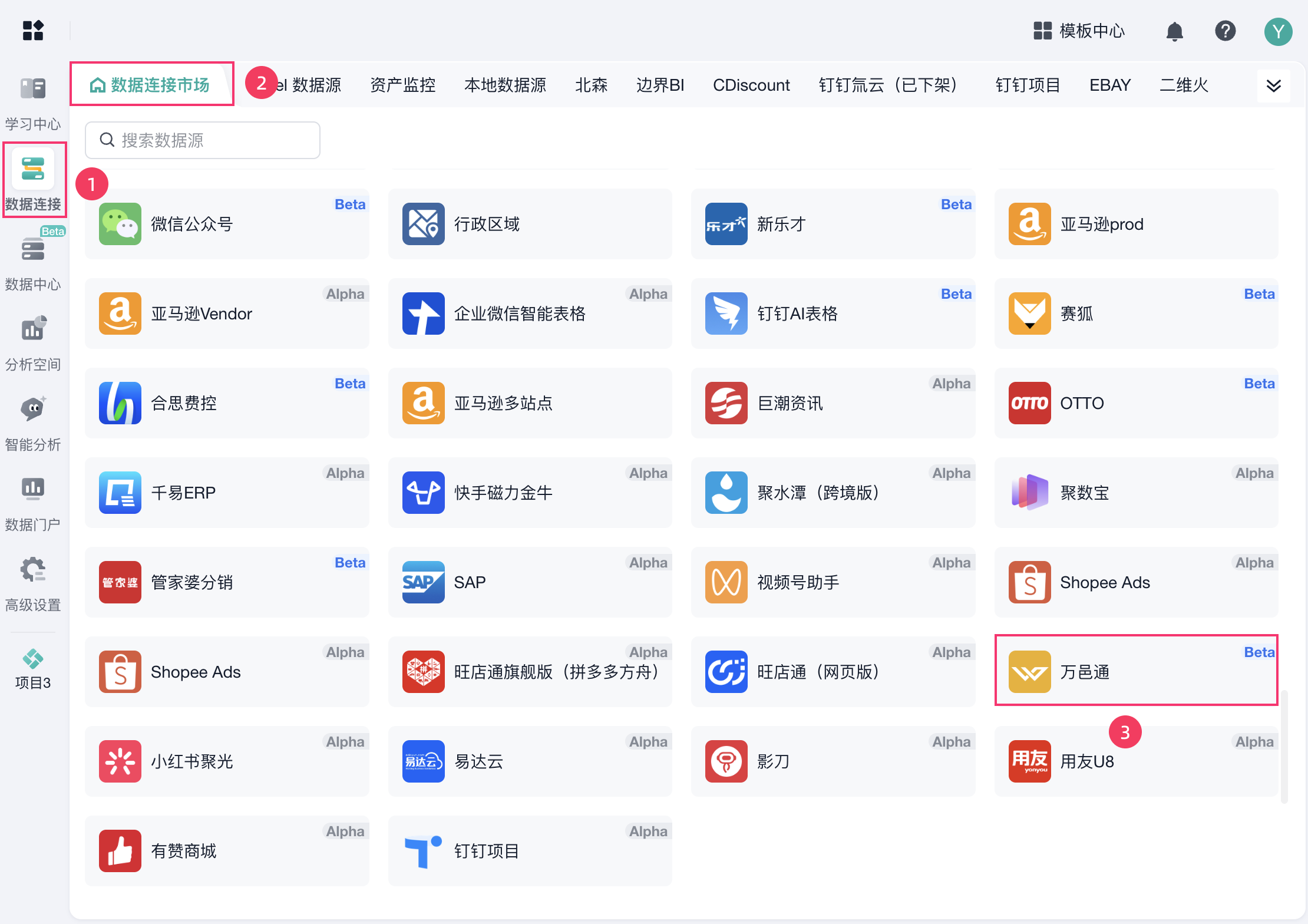Open 学习中心 in the sidebar
The width and height of the screenshot is (1308, 924).
click(x=33, y=103)
